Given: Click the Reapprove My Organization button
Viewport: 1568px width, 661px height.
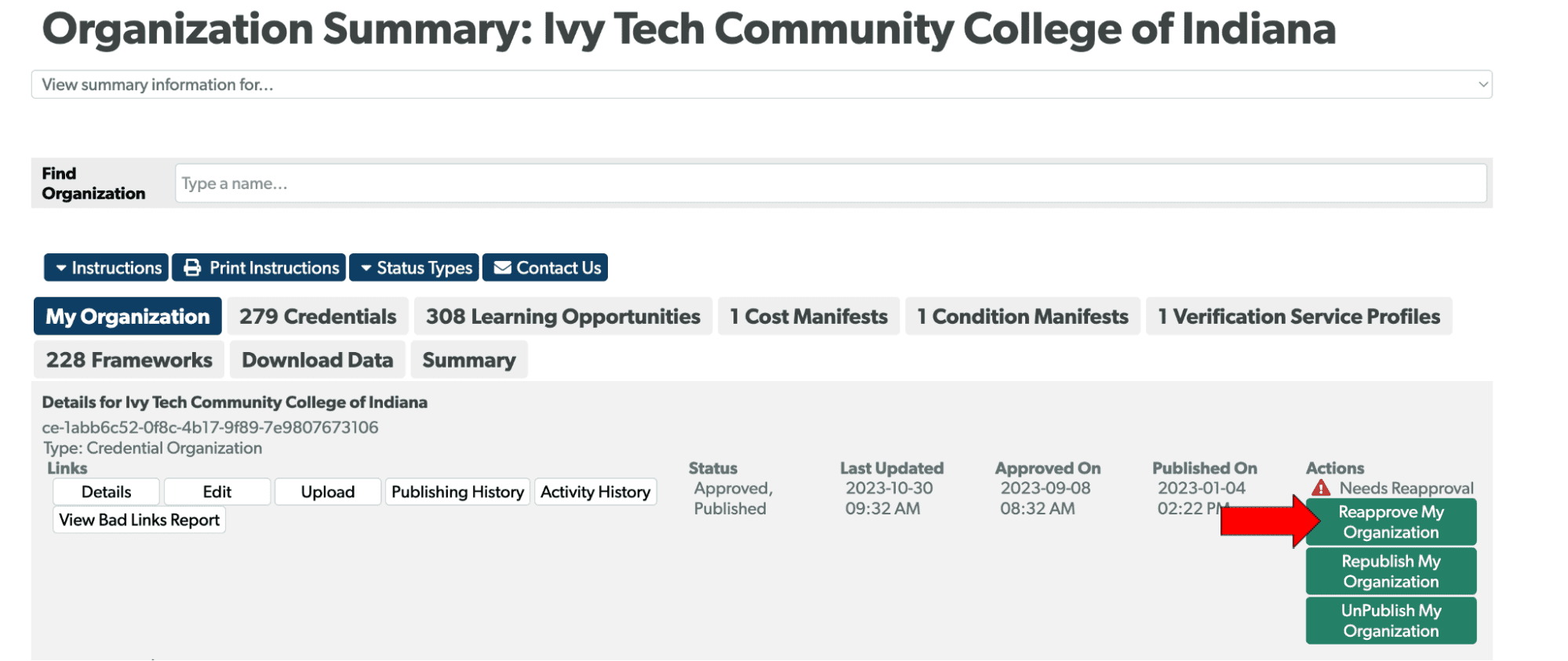Looking at the screenshot, I should [1391, 522].
